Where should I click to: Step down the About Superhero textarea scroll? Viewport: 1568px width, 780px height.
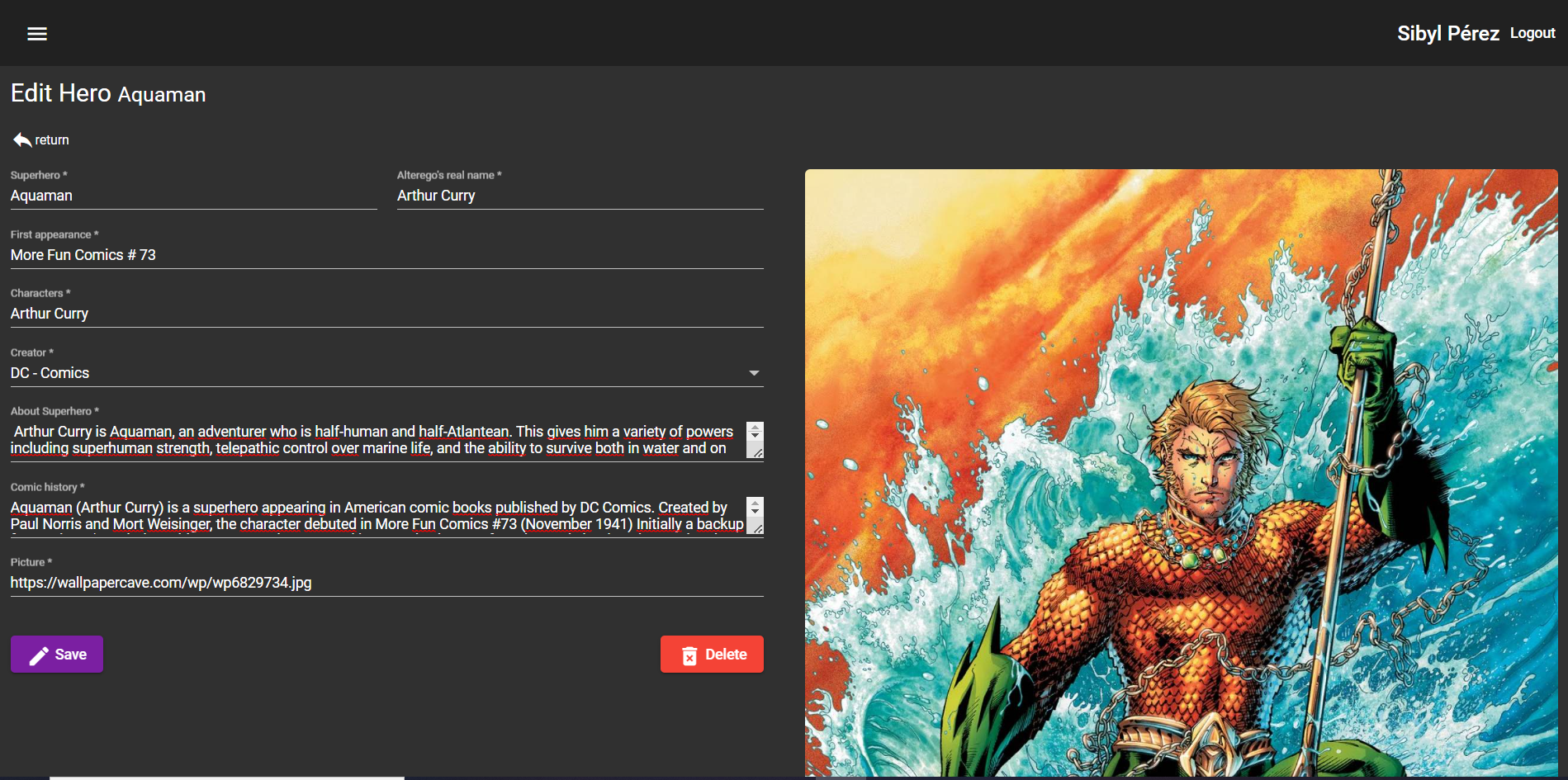755,435
